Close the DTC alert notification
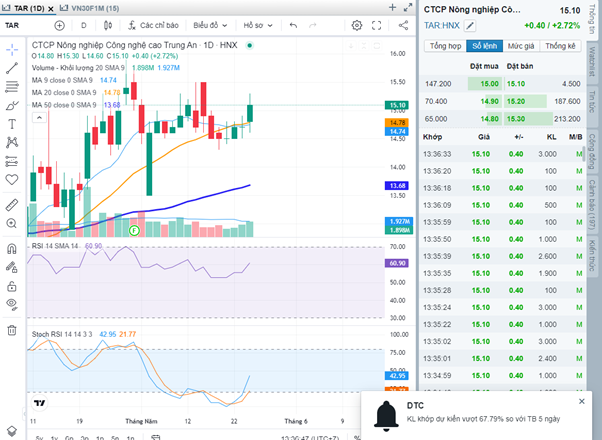Image resolution: width=602 pixels, height=440 pixels. pyautogui.click(x=582, y=401)
